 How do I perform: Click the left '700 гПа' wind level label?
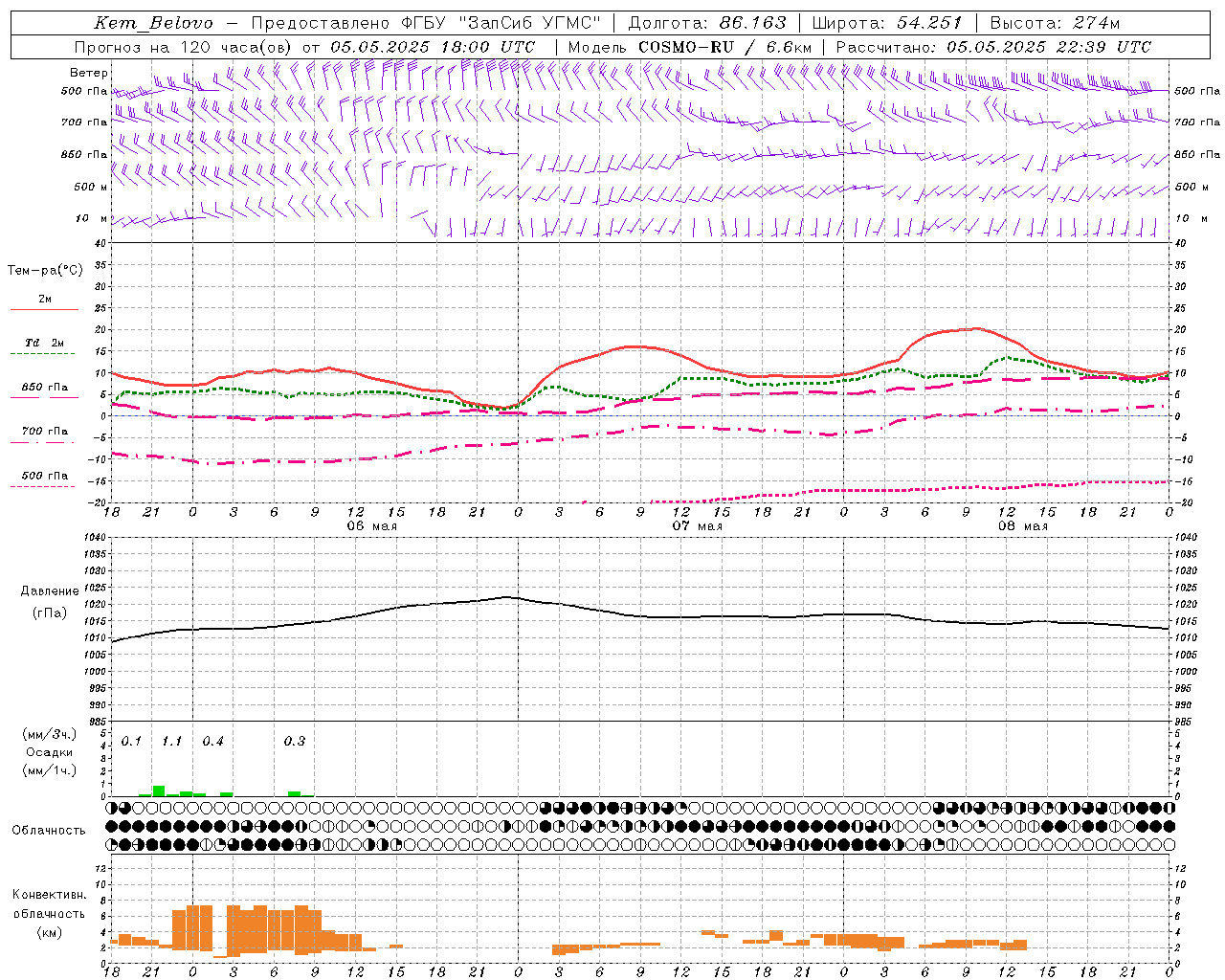84,122
